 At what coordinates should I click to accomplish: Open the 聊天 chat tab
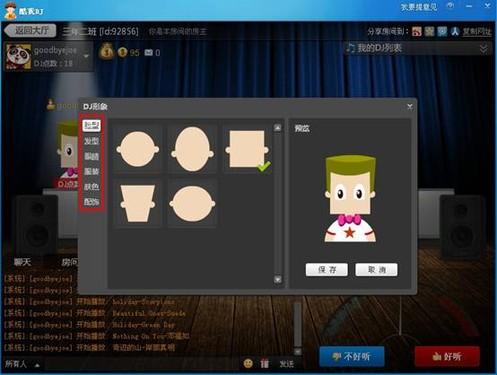(22, 262)
